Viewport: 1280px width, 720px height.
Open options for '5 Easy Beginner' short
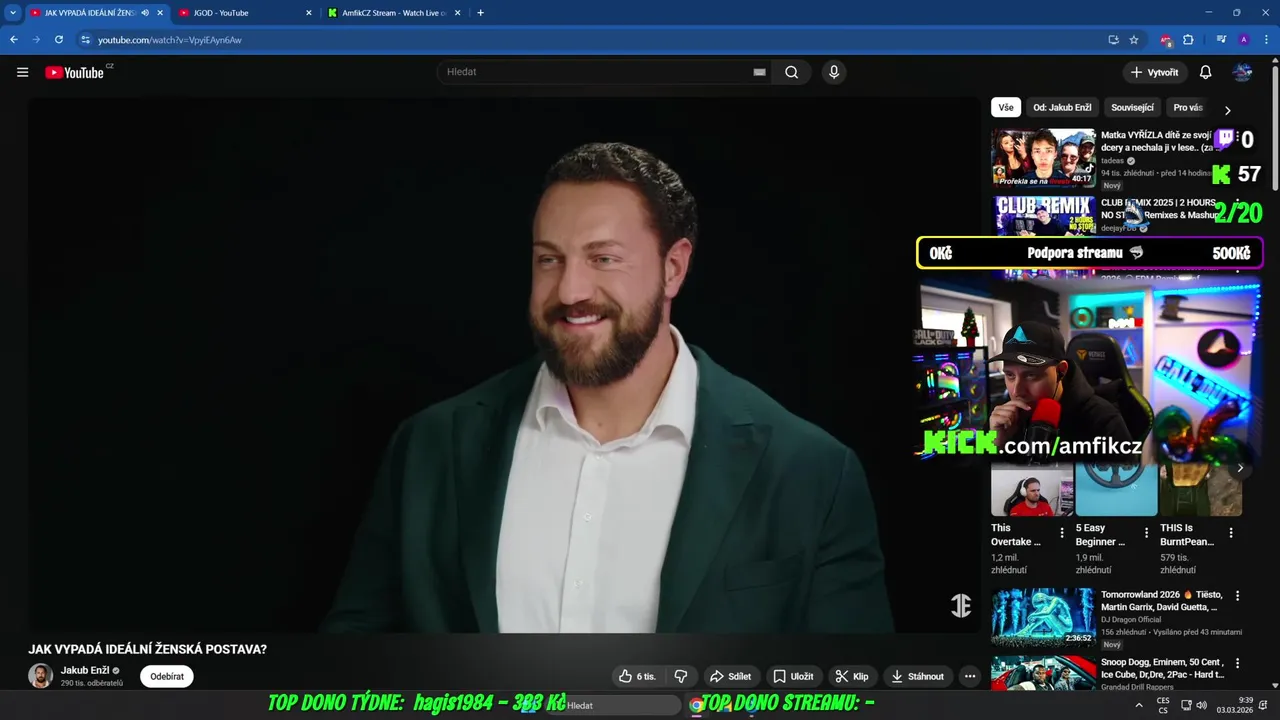click(1147, 533)
